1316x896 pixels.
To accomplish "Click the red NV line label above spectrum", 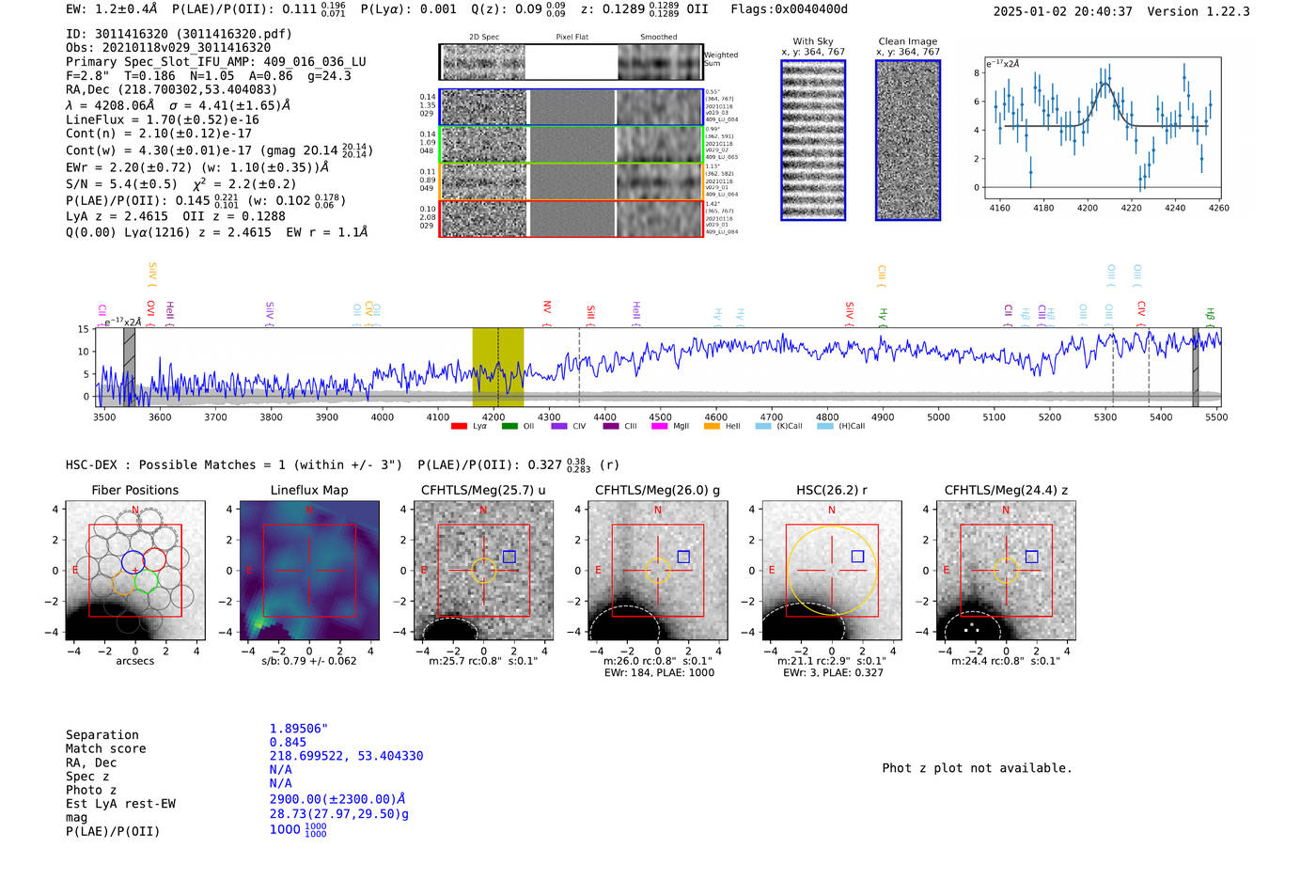I will [x=547, y=307].
